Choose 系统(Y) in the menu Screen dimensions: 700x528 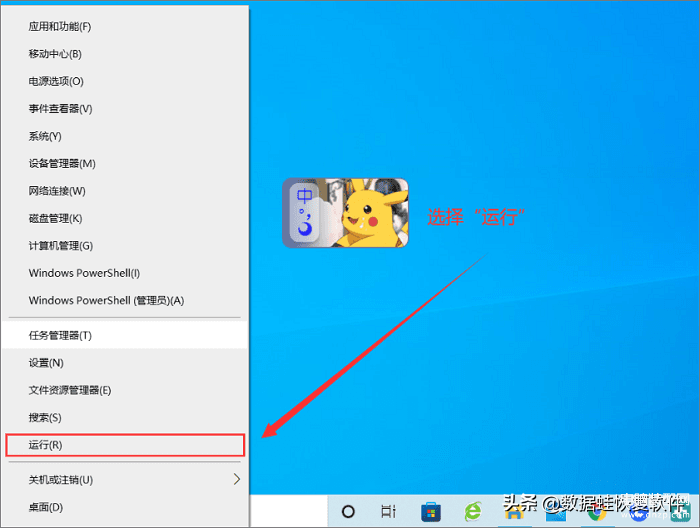[125, 136]
